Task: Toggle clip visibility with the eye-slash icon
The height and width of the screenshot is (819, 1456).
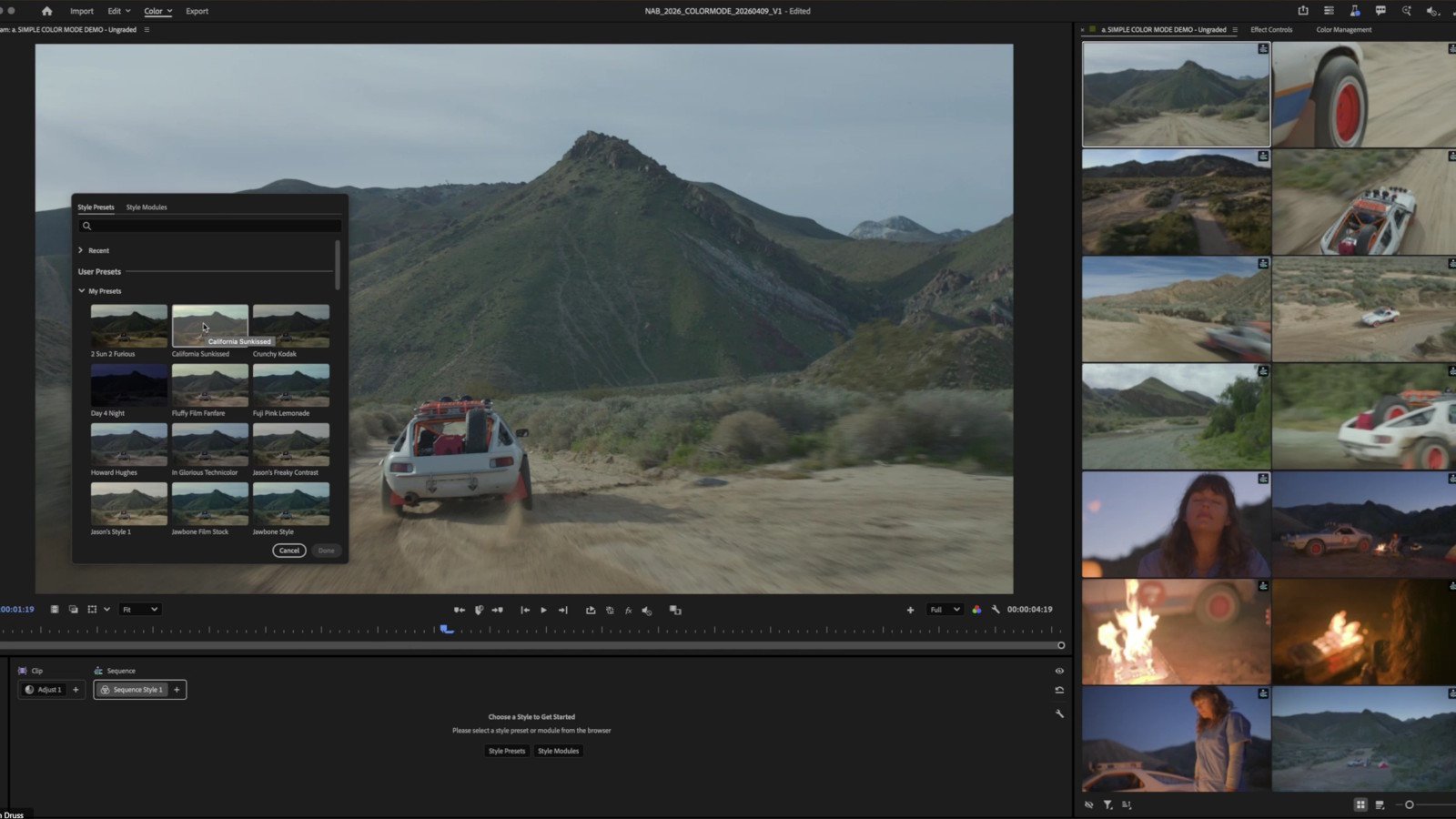Action: click(x=1088, y=804)
